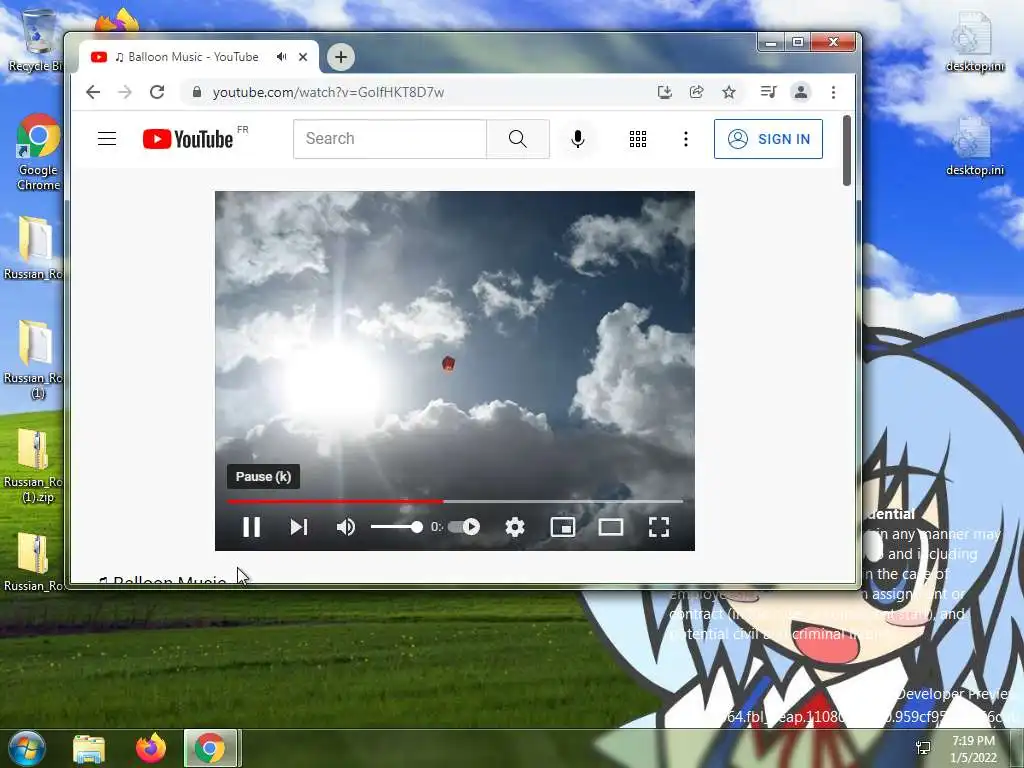
Task: View site info via lock icon
Action: click(x=197, y=92)
